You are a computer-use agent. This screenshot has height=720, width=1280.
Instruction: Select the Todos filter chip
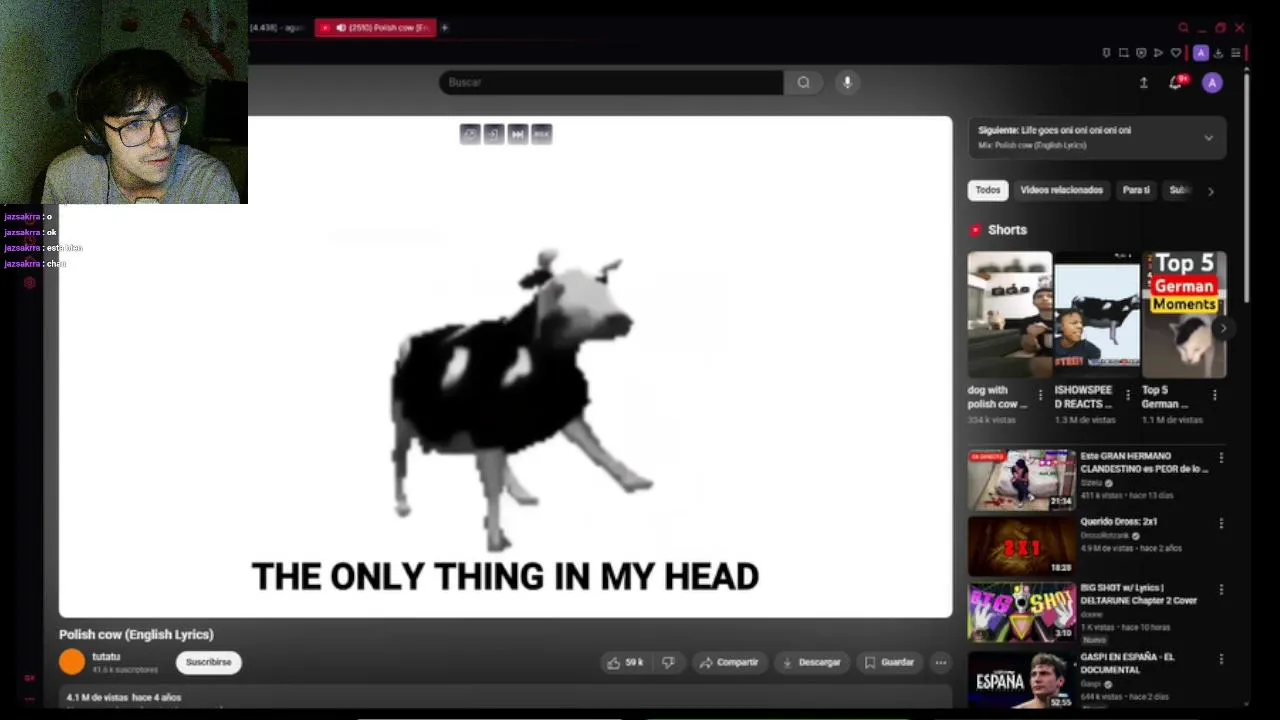[x=988, y=190]
